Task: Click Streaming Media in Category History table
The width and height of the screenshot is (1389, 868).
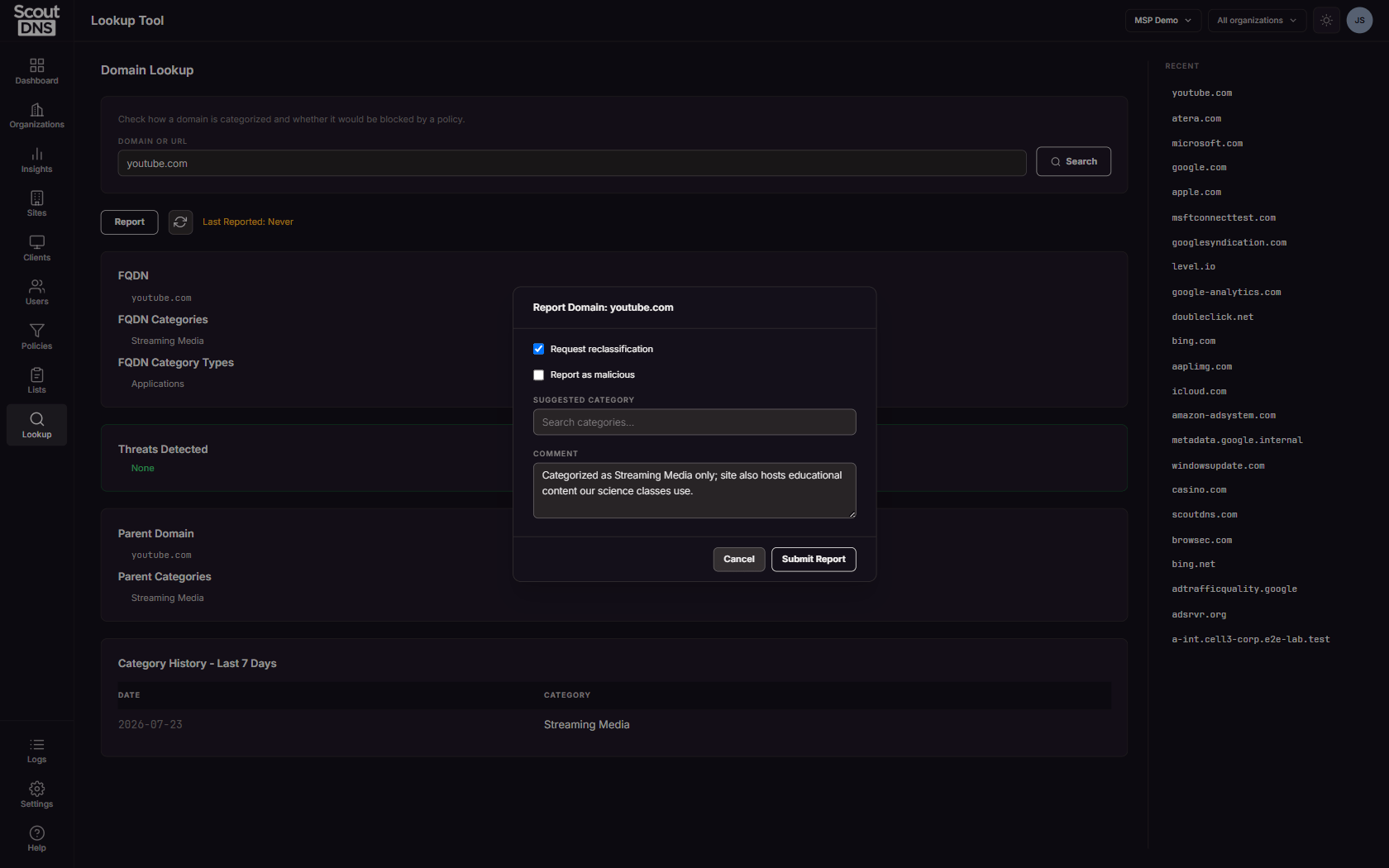Action: (586, 724)
